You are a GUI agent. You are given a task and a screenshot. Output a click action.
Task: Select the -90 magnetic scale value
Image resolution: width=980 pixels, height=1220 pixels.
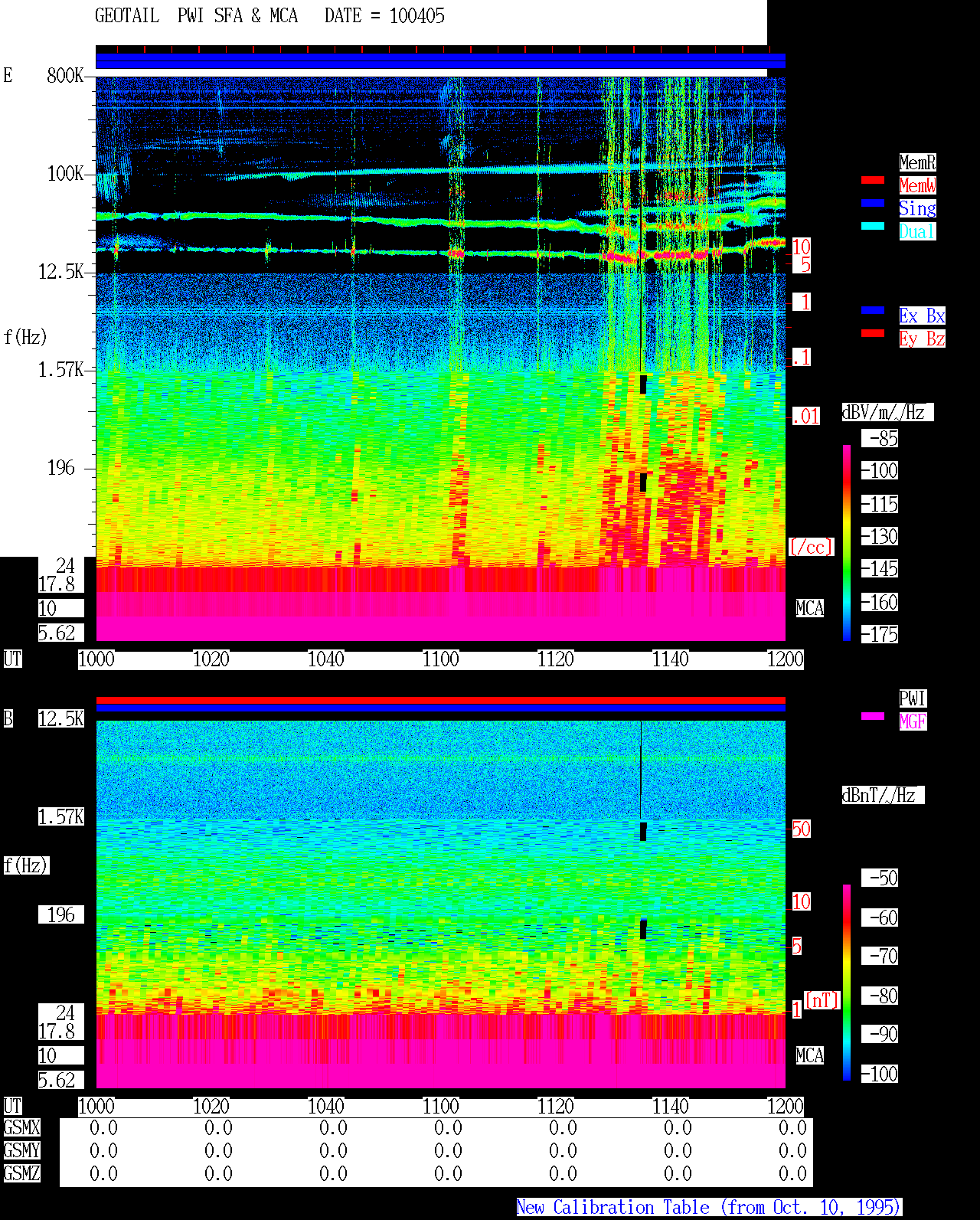point(880,1034)
